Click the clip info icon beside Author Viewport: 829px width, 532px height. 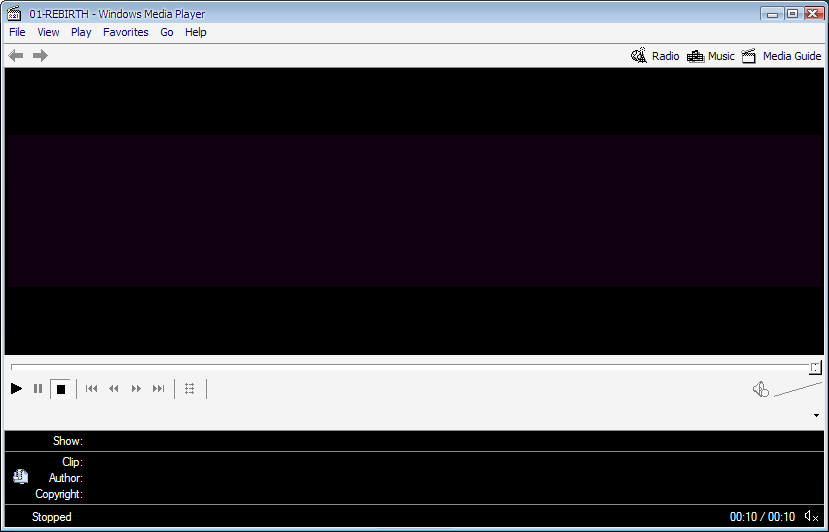pyautogui.click(x=21, y=477)
